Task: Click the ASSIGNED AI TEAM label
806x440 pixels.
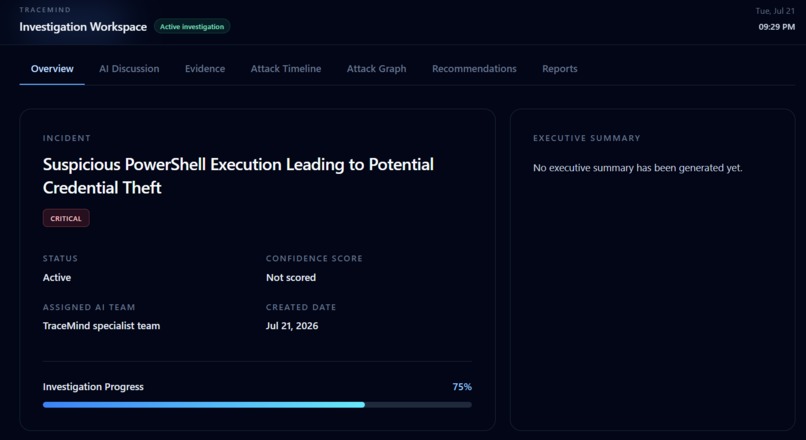Action: (x=89, y=307)
